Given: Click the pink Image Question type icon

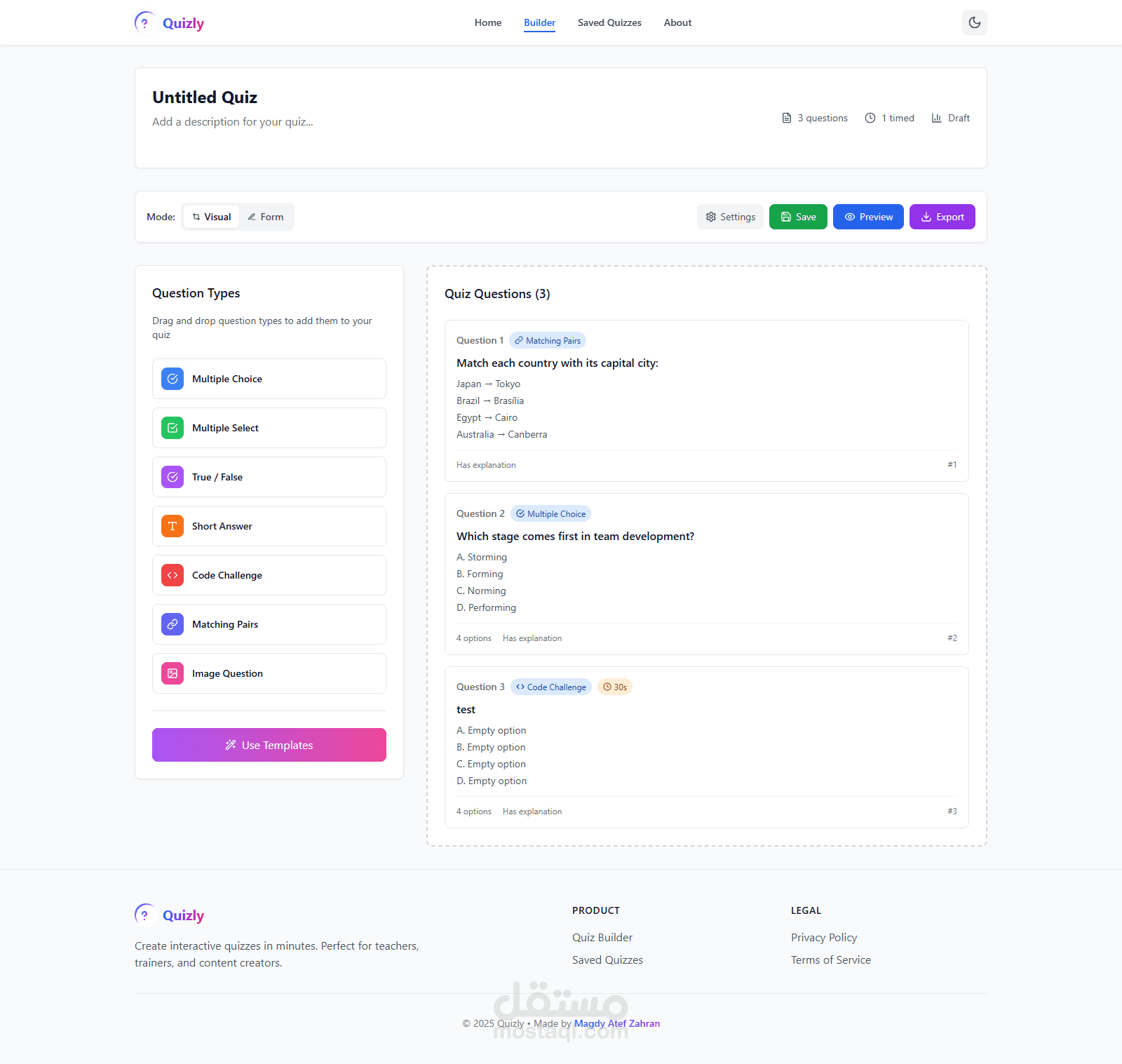Looking at the screenshot, I should click(173, 673).
